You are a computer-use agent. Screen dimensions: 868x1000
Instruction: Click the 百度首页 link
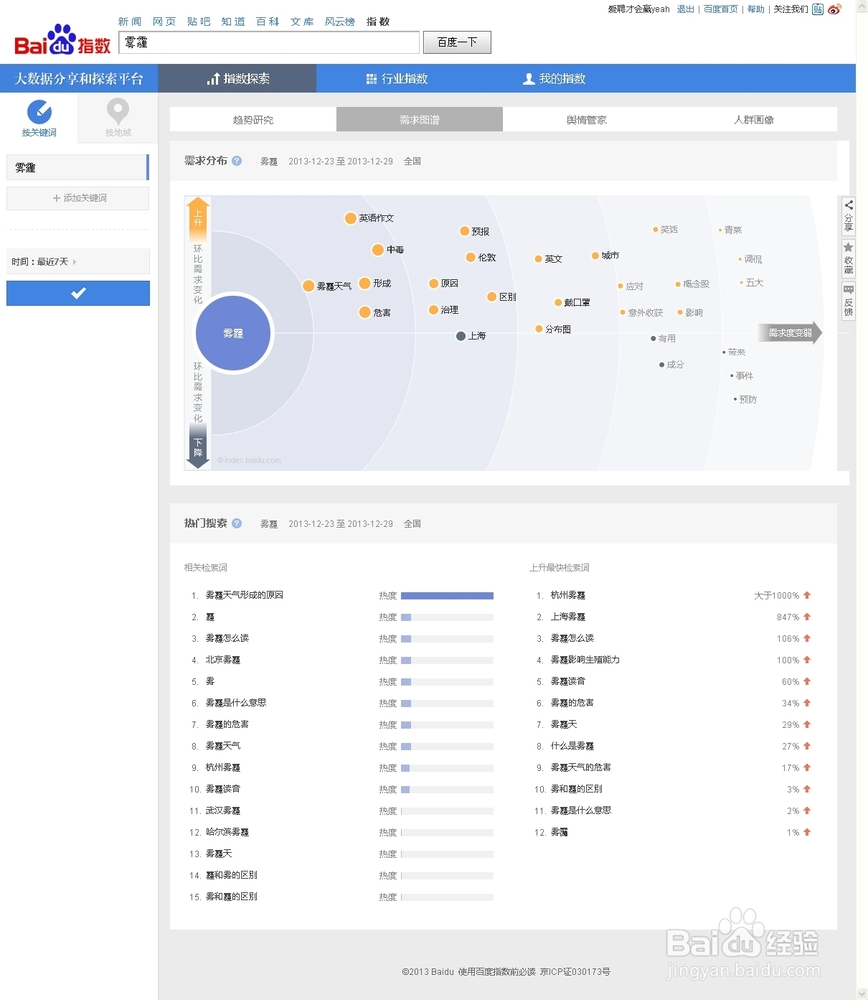721,9
